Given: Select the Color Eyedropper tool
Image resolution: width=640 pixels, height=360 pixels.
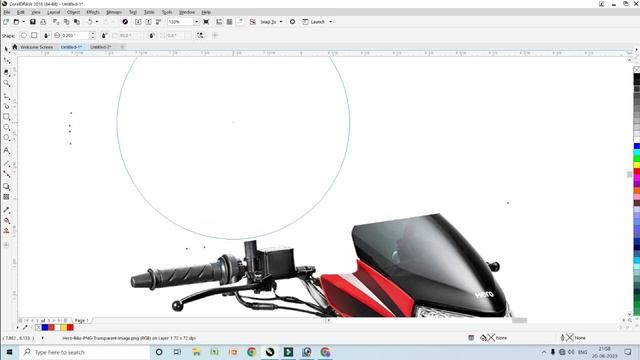Looking at the screenshot, I should (7, 210).
